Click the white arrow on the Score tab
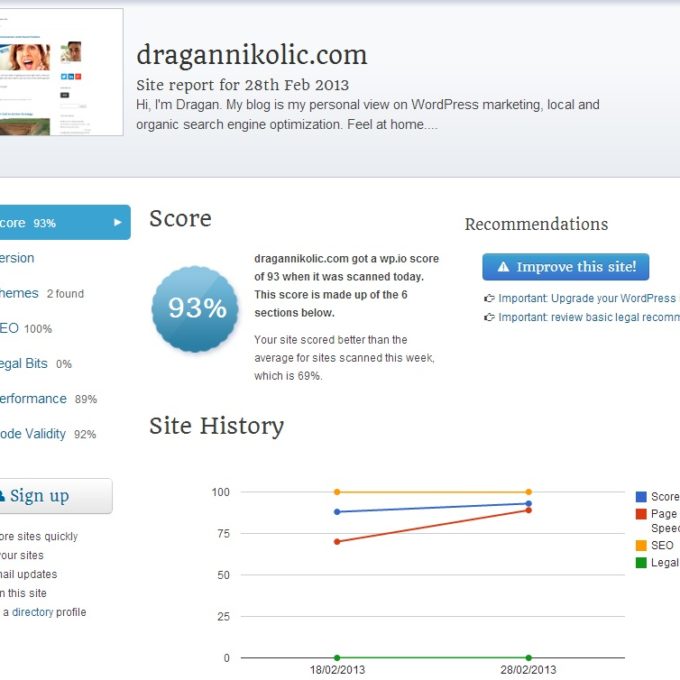This screenshot has width=680, height=680. (117, 223)
